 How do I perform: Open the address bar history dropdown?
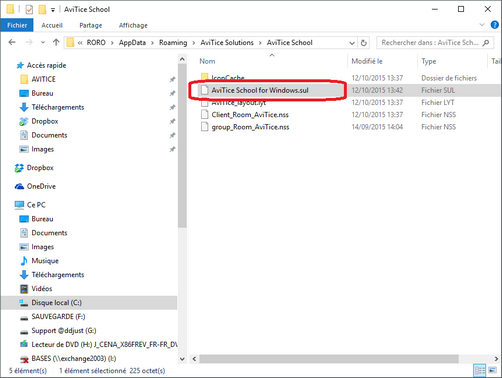[352, 43]
